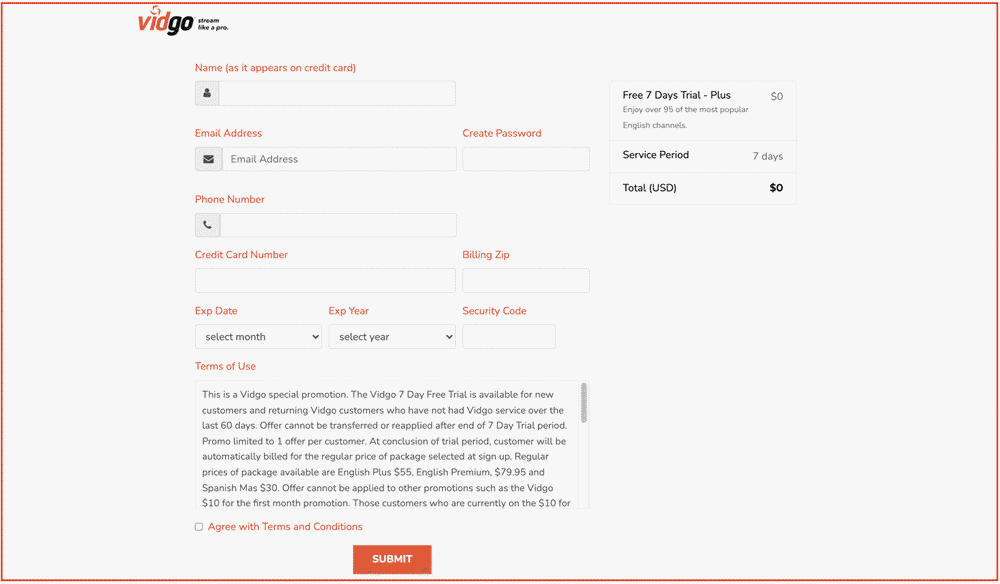The image size is (1000, 584).
Task: Open the select month dropdown
Action: click(258, 337)
